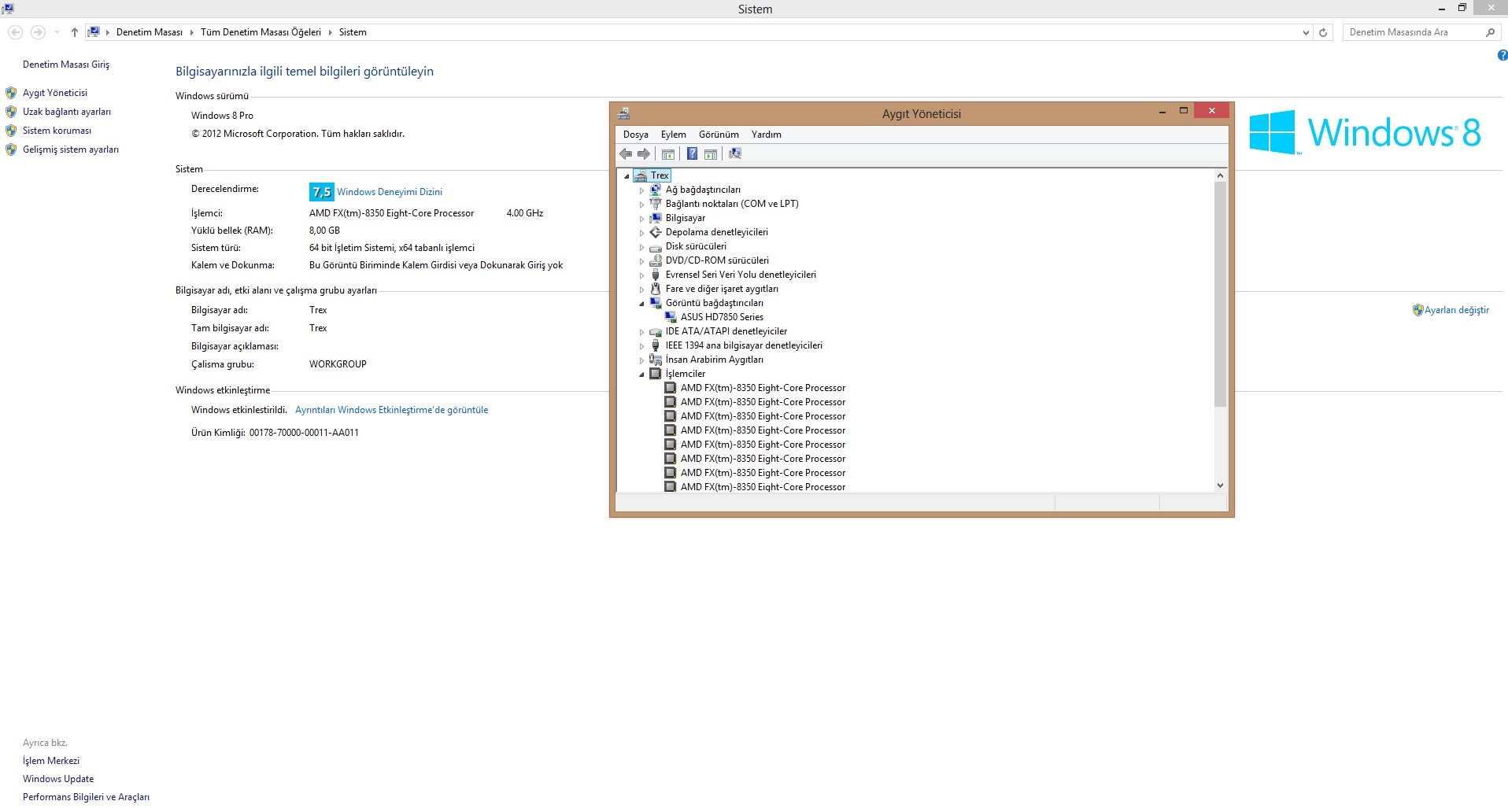
Task: Open Help using the blue question mark icon
Action: point(691,153)
